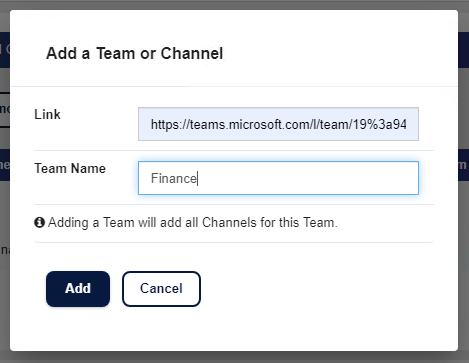Click the 'Add a Team or Channel' title
Screen dimensions: 469x363
[135, 53]
